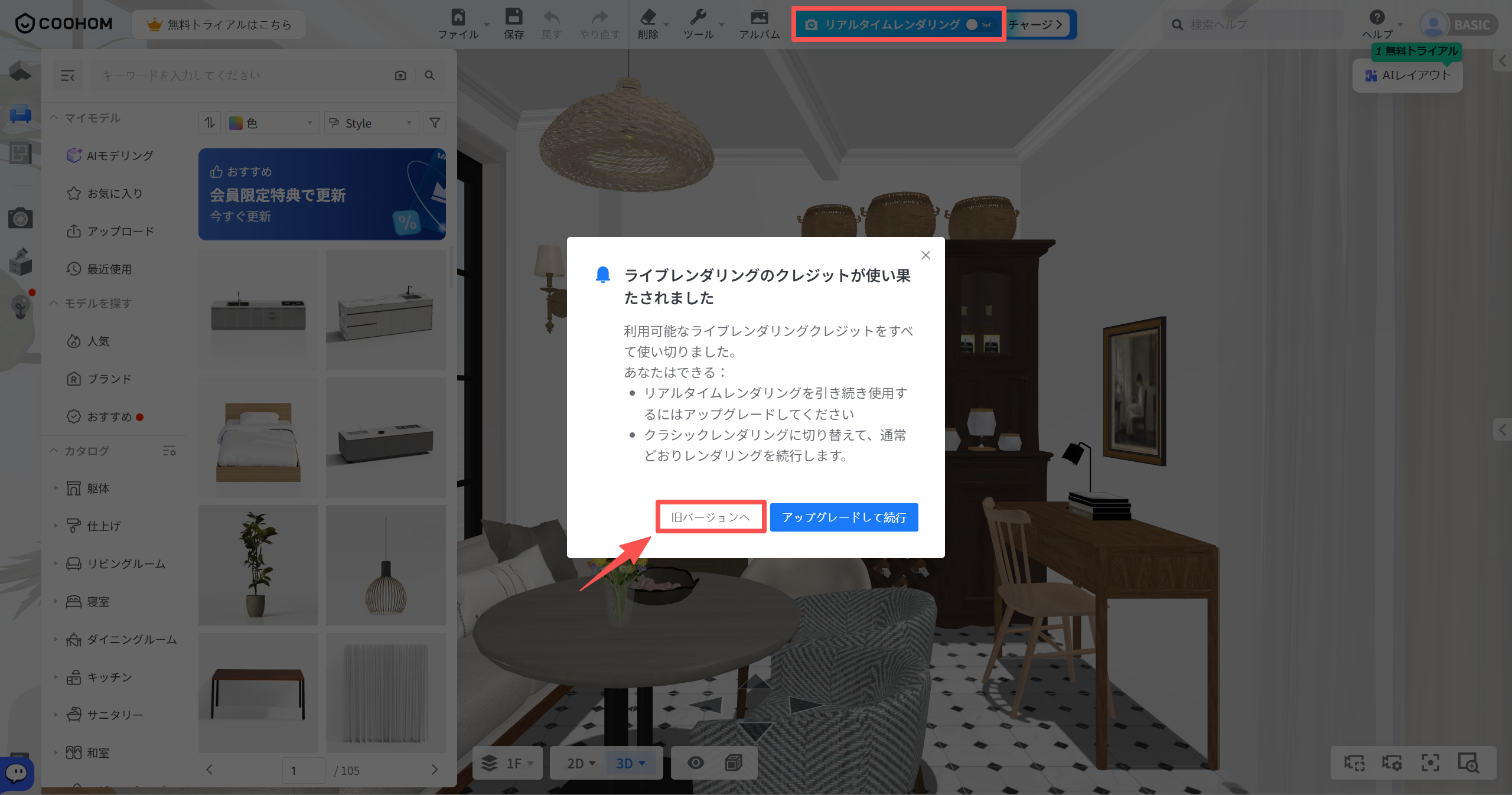The height and width of the screenshot is (795, 1512).
Task: Click the image search camera icon
Action: click(x=400, y=76)
